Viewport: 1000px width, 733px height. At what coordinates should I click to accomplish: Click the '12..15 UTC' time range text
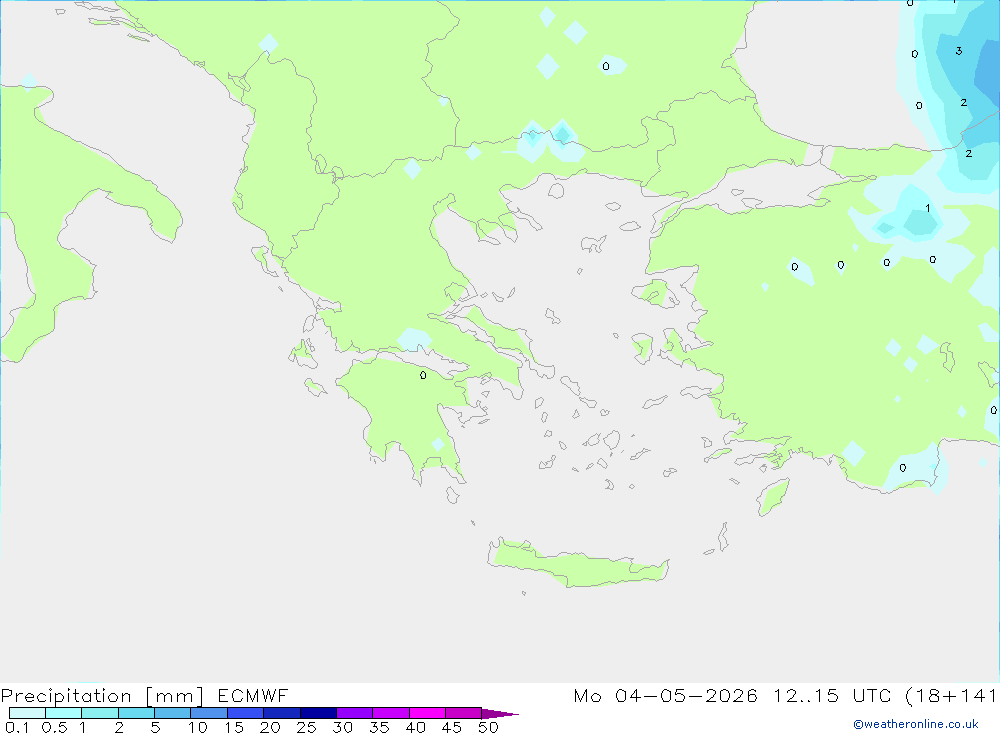(831, 695)
